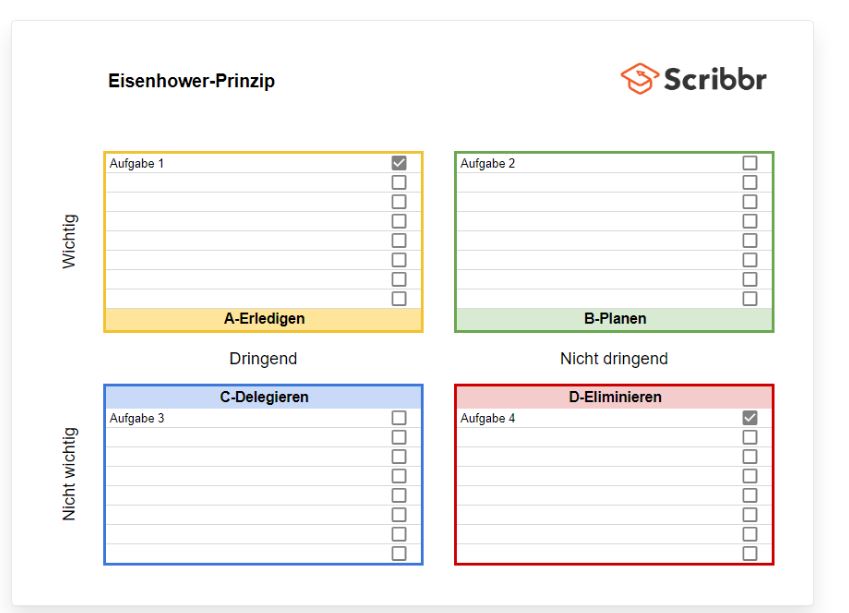Select the Aufgabe 2 task cell
This screenshot has width=849, height=613.
tap(590, 164)
